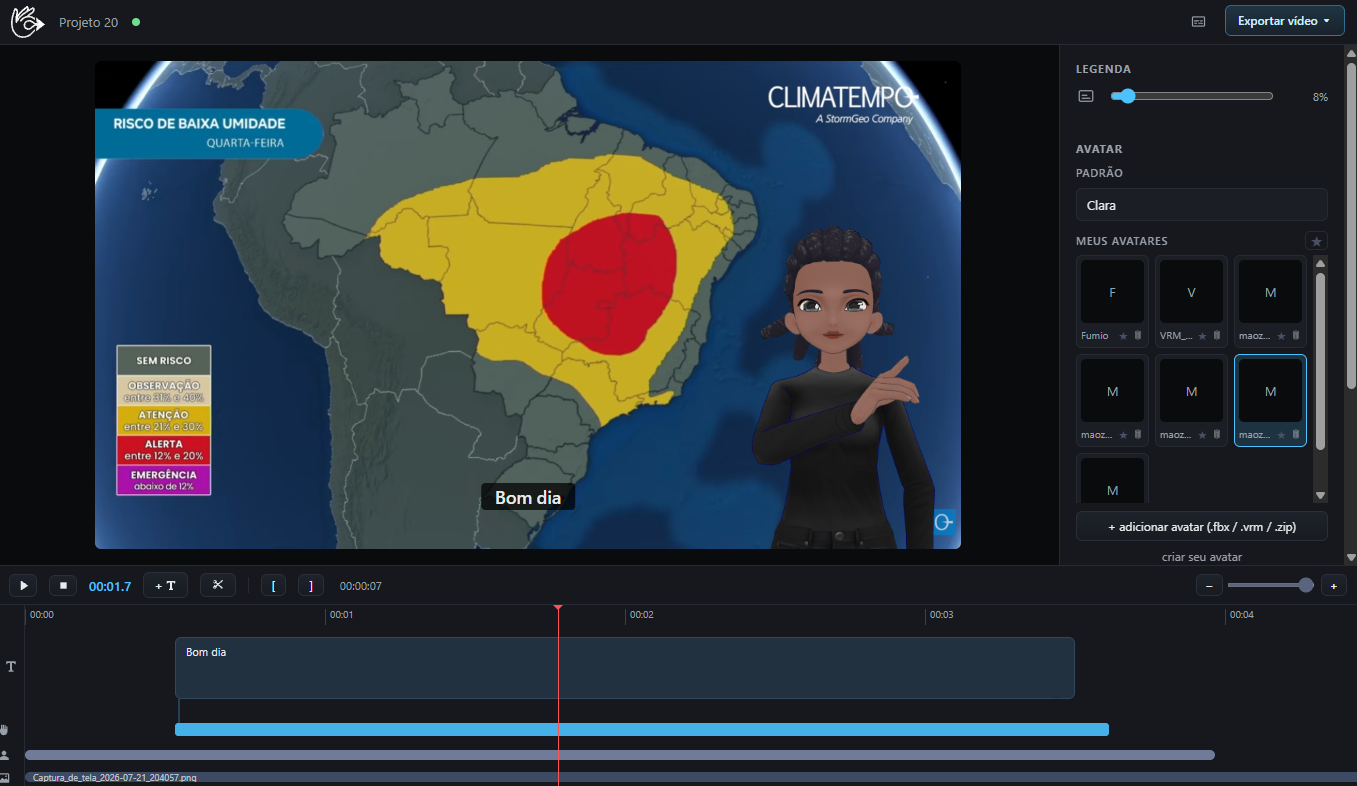This screenshot has height=786, width=1357.
Task: Click the favorites star filter beside MEUS AVATARES
Action: pos(1316,241)
